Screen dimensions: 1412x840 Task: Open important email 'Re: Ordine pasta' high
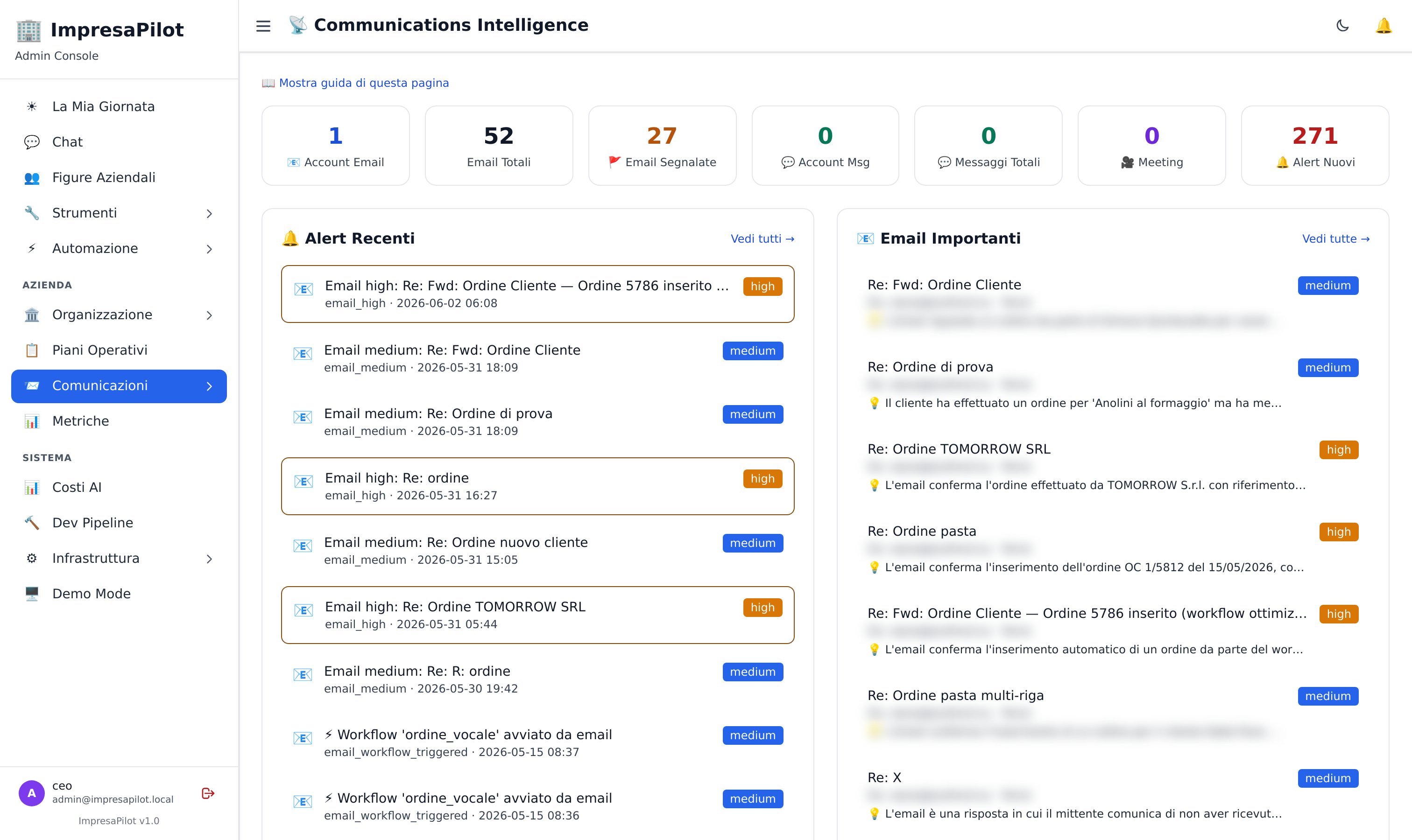(1113, 548)
